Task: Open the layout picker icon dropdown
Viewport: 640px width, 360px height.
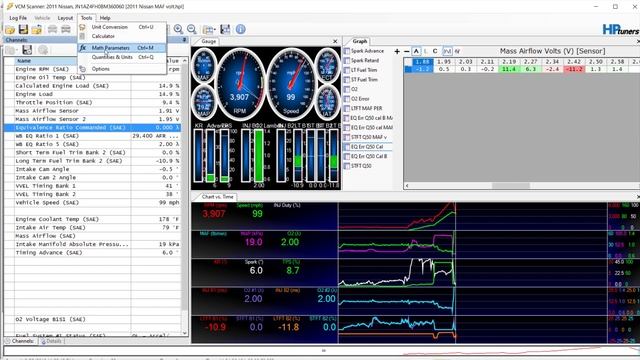Action: pyautogui.click(x=209, y=29)
